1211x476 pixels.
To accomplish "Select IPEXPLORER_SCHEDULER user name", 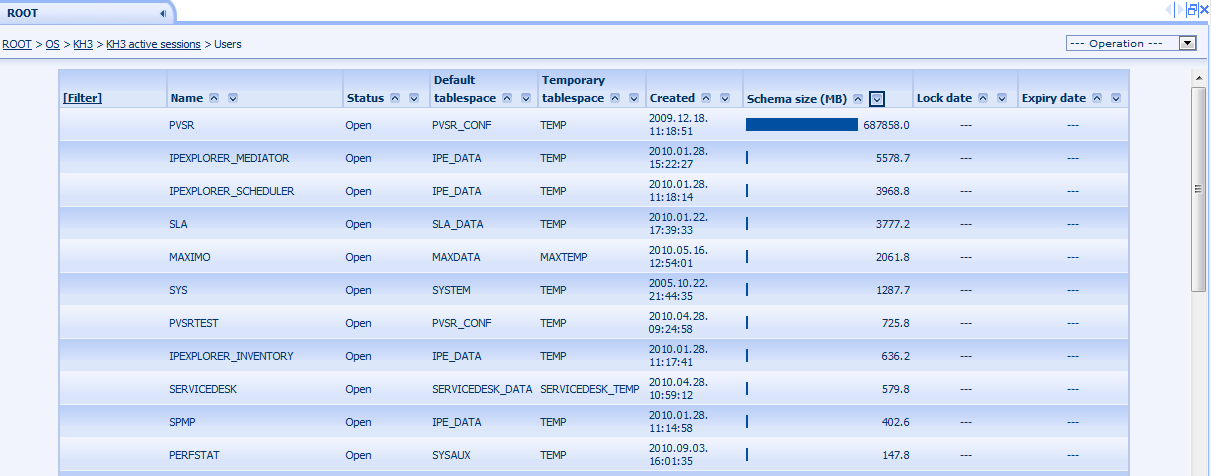I will pos(232,191).
